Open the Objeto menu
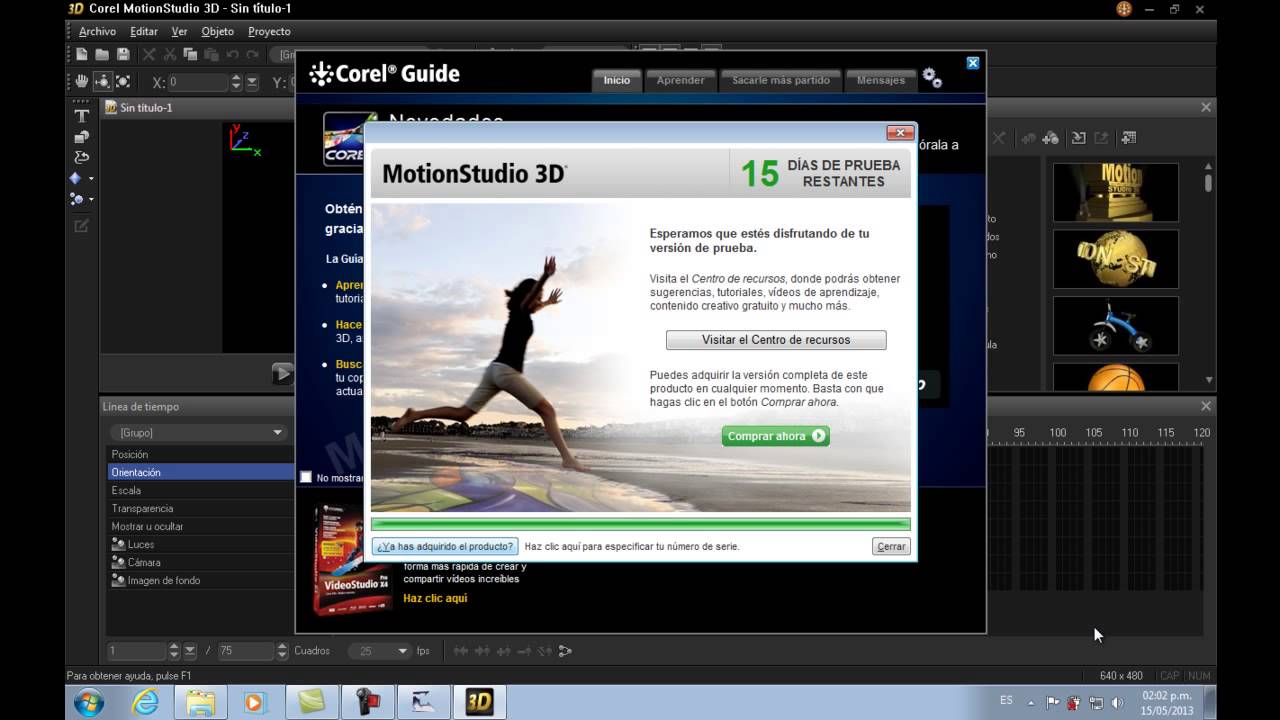 tap(218, 32)
